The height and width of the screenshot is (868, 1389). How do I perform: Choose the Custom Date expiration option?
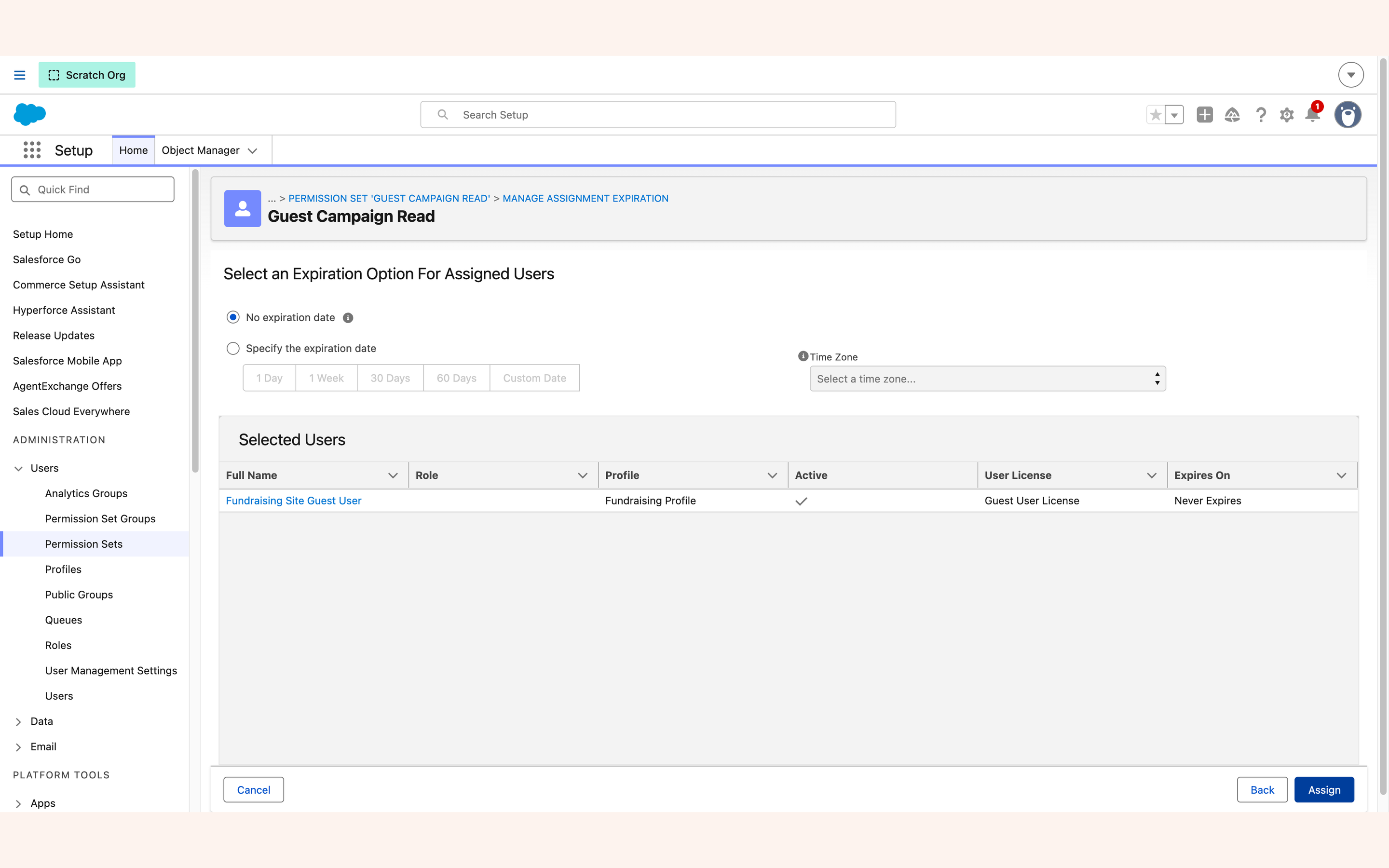point(535,378)
